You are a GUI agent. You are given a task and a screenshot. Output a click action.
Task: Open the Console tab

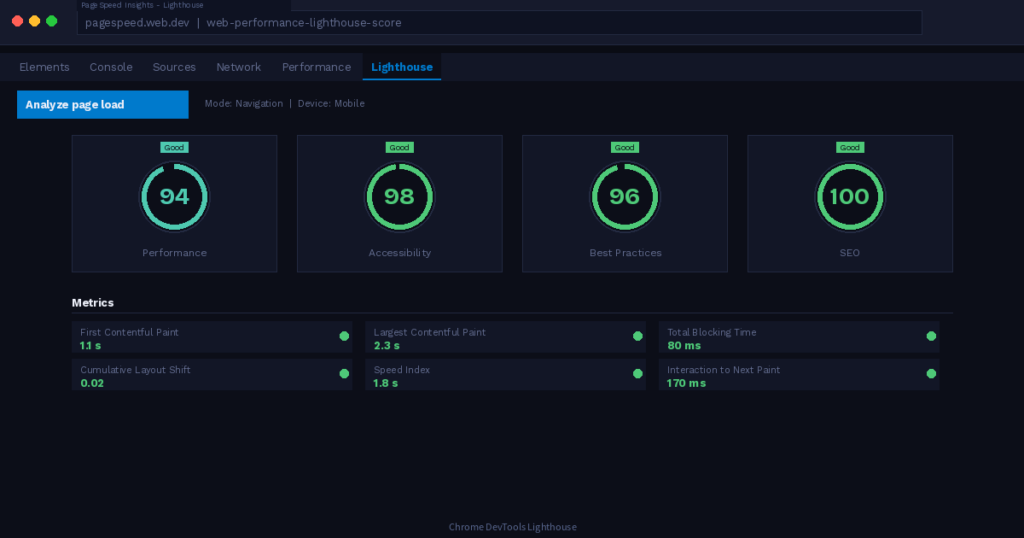tap(111, 67)
